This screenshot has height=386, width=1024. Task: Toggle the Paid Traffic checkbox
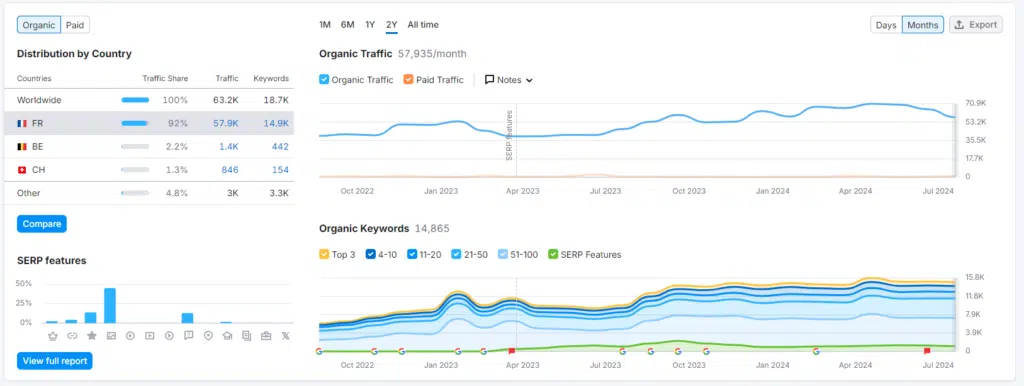(408, 80)
